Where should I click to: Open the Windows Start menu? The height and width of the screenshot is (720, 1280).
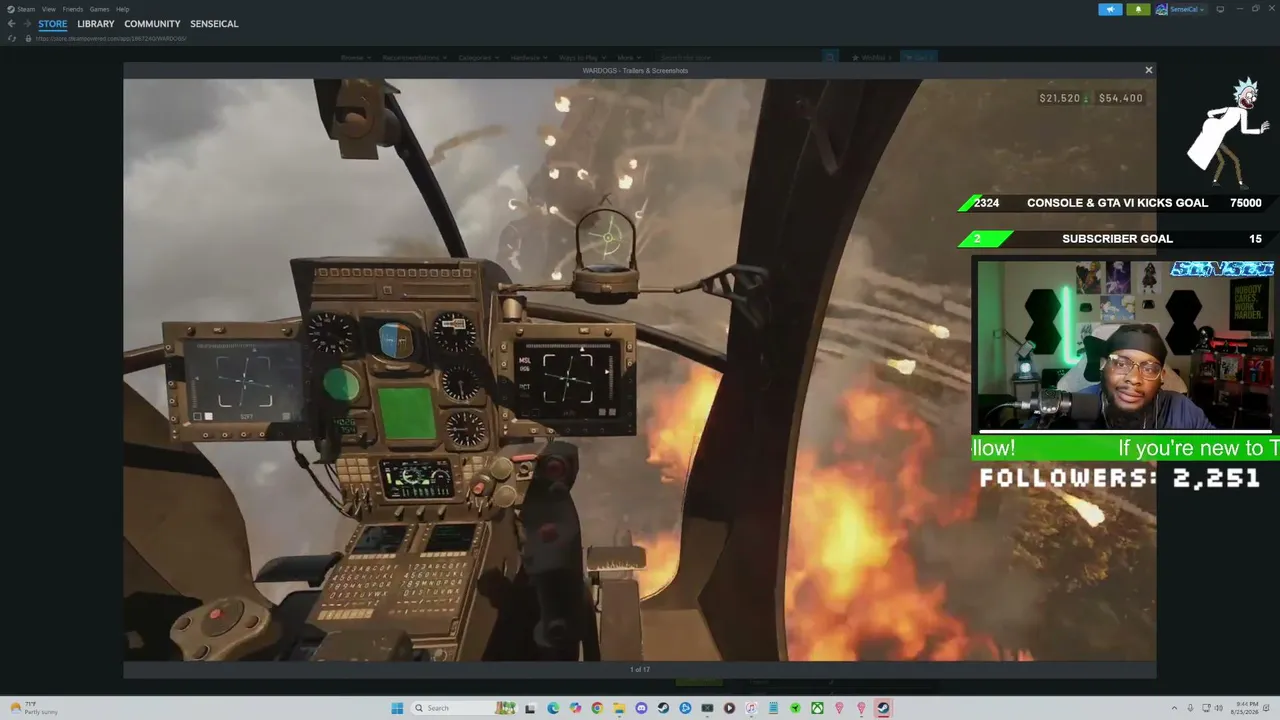pos(397,708)
